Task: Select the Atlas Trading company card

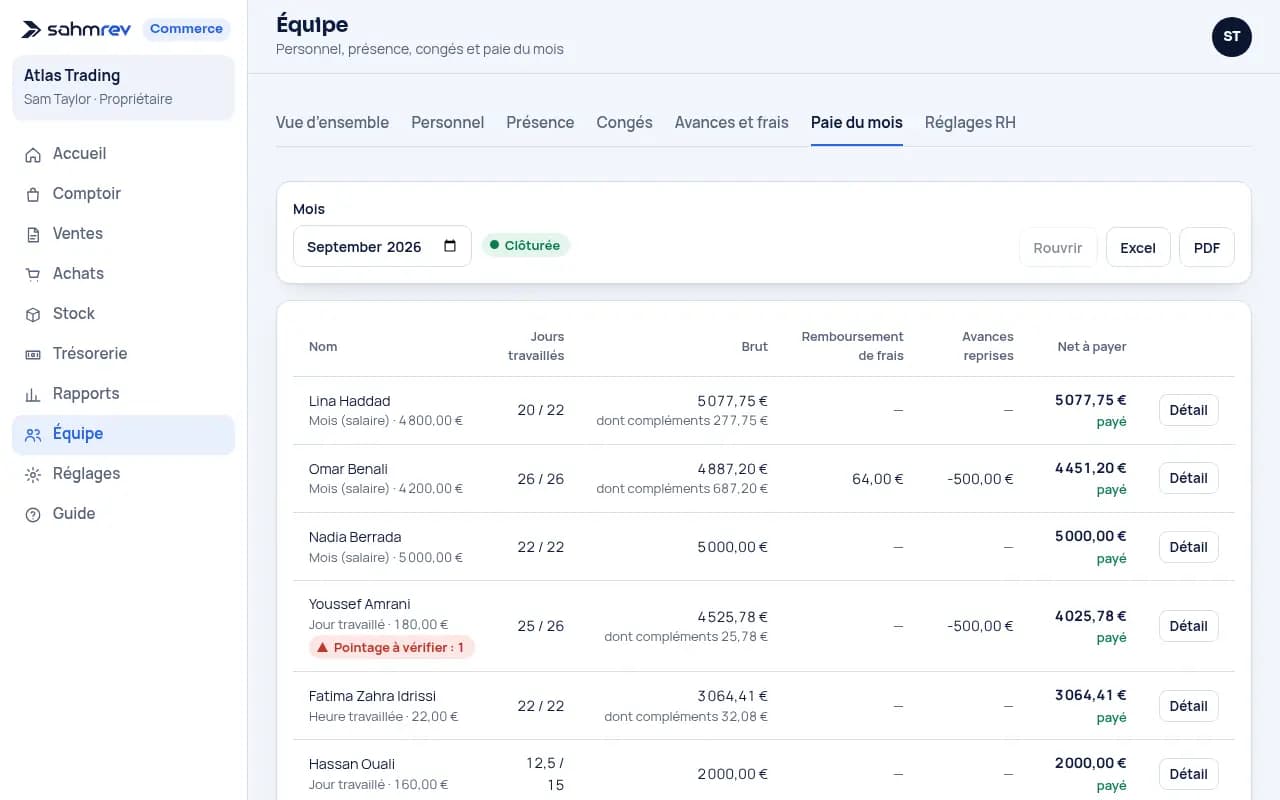Action: click(x=124, y=87)
